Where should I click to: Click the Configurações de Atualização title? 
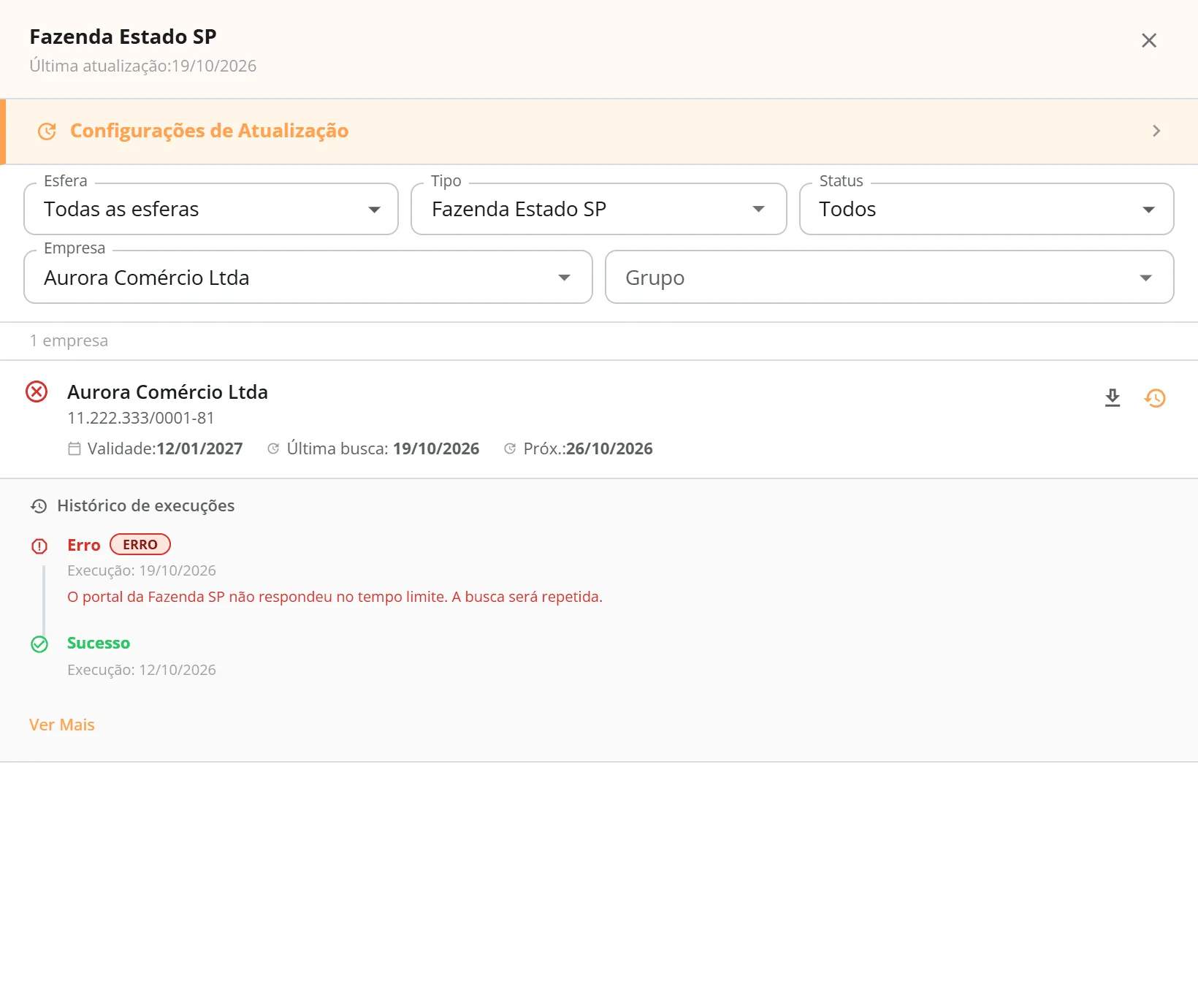[209, 131]
